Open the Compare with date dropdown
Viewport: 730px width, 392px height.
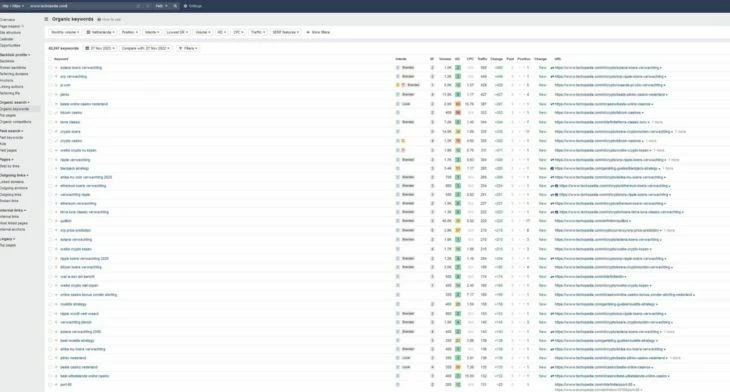point(146,48)
